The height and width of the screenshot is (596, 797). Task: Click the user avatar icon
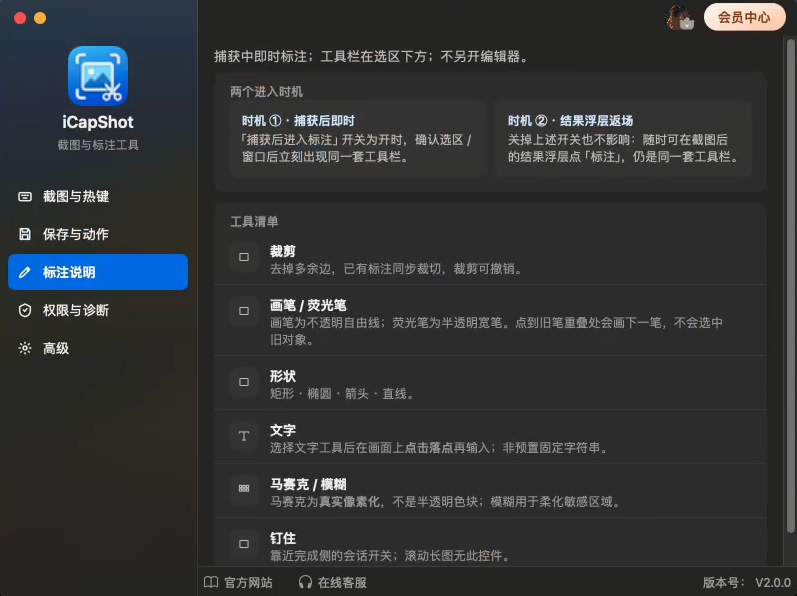pos(680,17)
